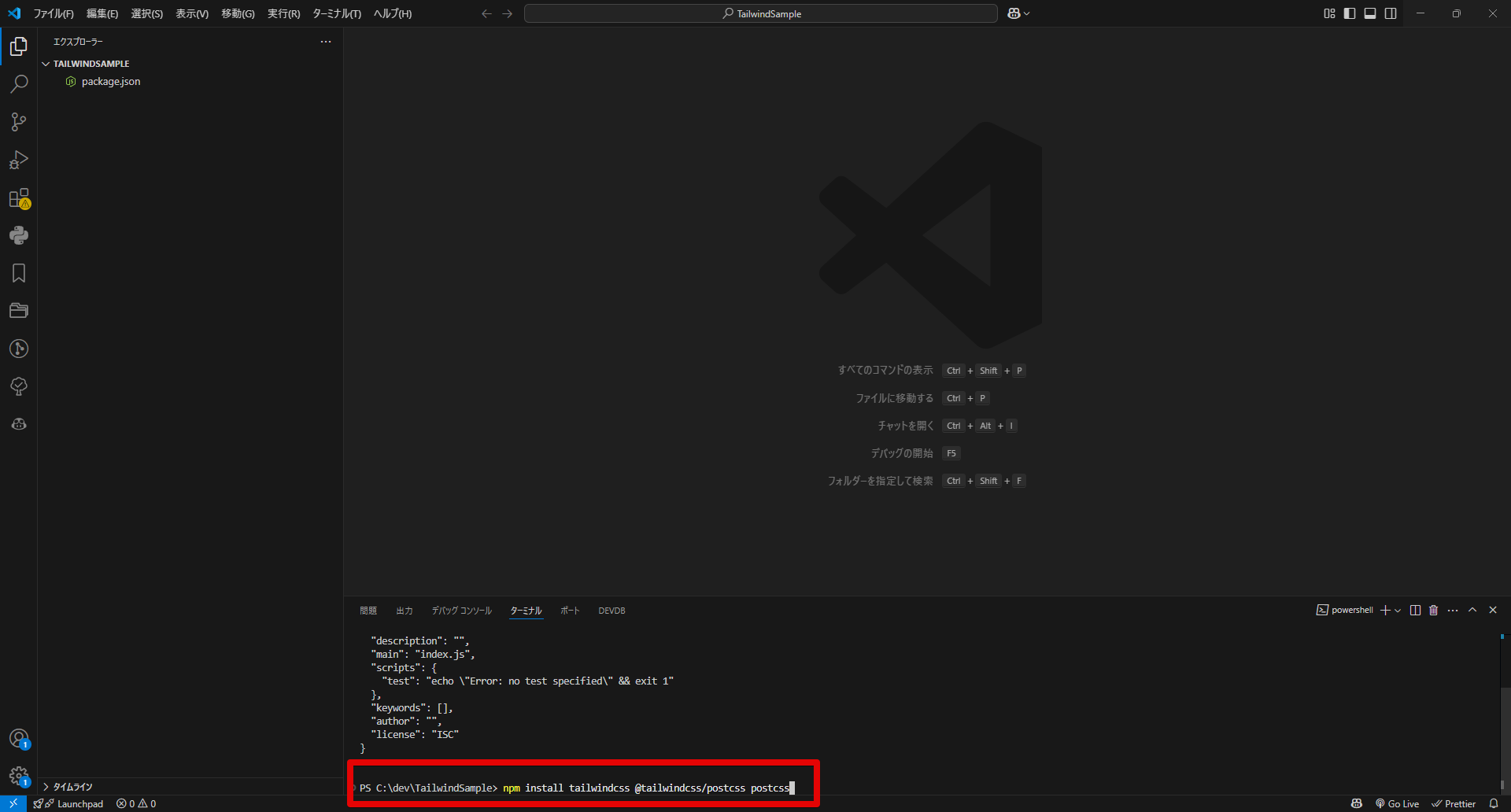Toggle the secondary side bar visibility
Viewport: 1511px width, 812px height.
[1391, 13]
